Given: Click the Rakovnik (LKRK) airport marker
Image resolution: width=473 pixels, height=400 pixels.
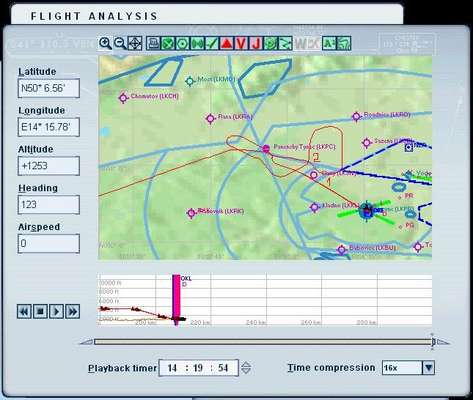Looking at the screenshot, I should (191, 213).
